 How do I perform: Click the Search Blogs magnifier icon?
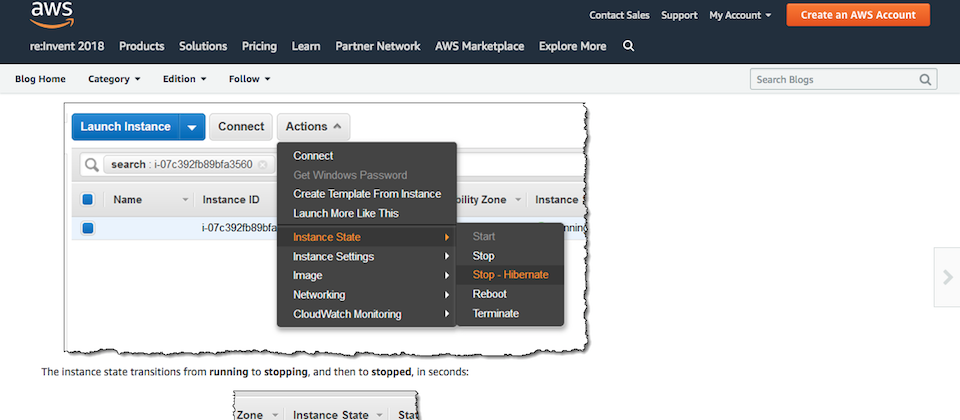pos(924,80)
